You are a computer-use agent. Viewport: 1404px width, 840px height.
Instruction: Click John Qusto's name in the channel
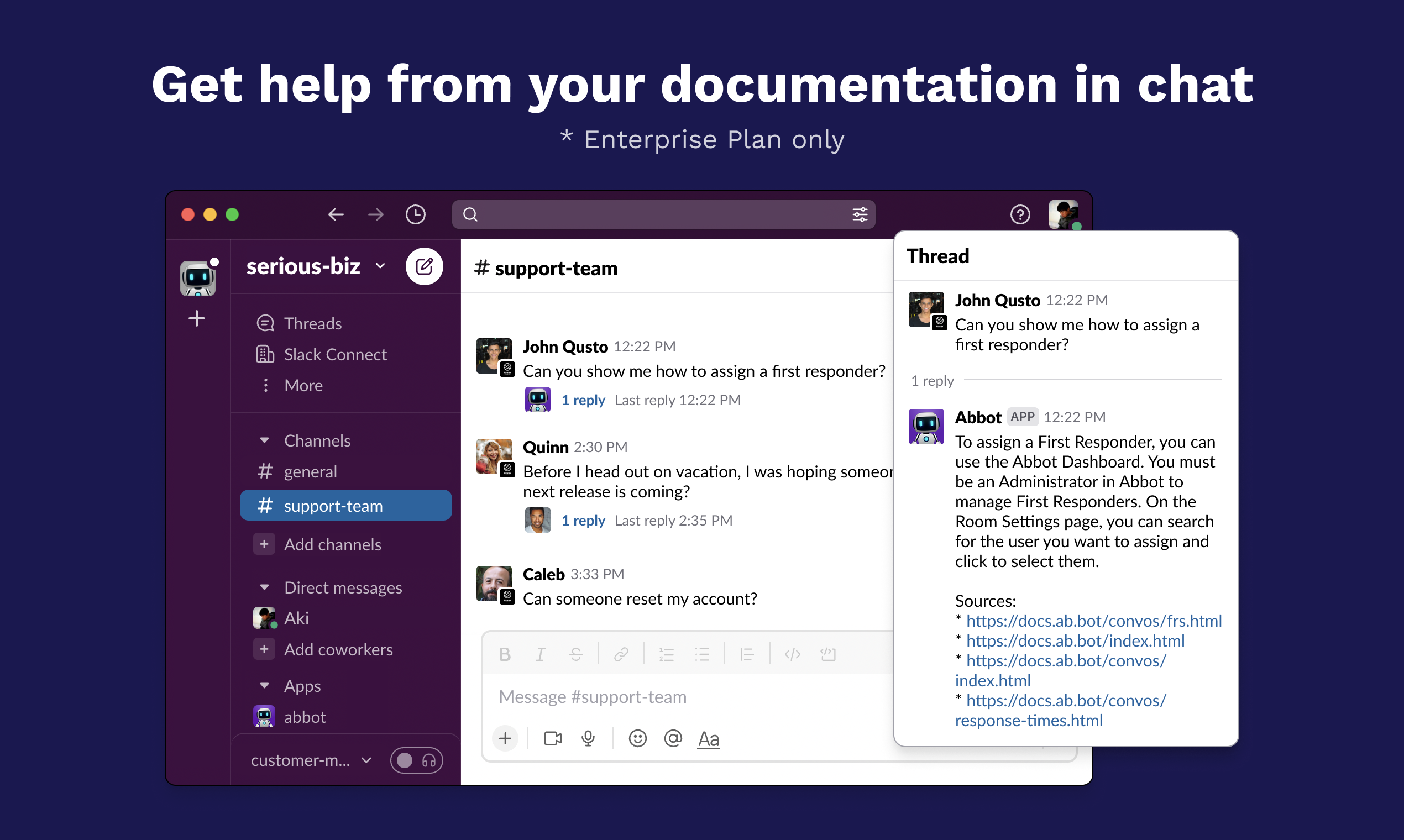pyautogui.click(x=565, y=347)
